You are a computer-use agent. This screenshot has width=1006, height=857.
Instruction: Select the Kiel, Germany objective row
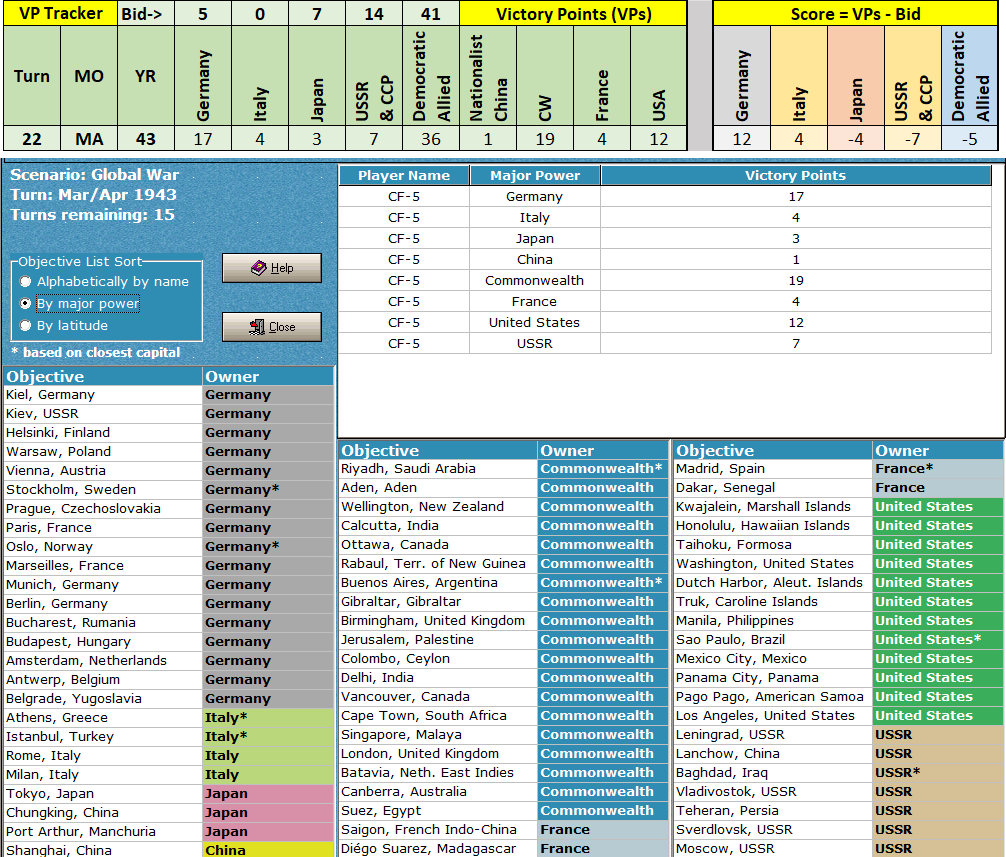click(169, 395)
